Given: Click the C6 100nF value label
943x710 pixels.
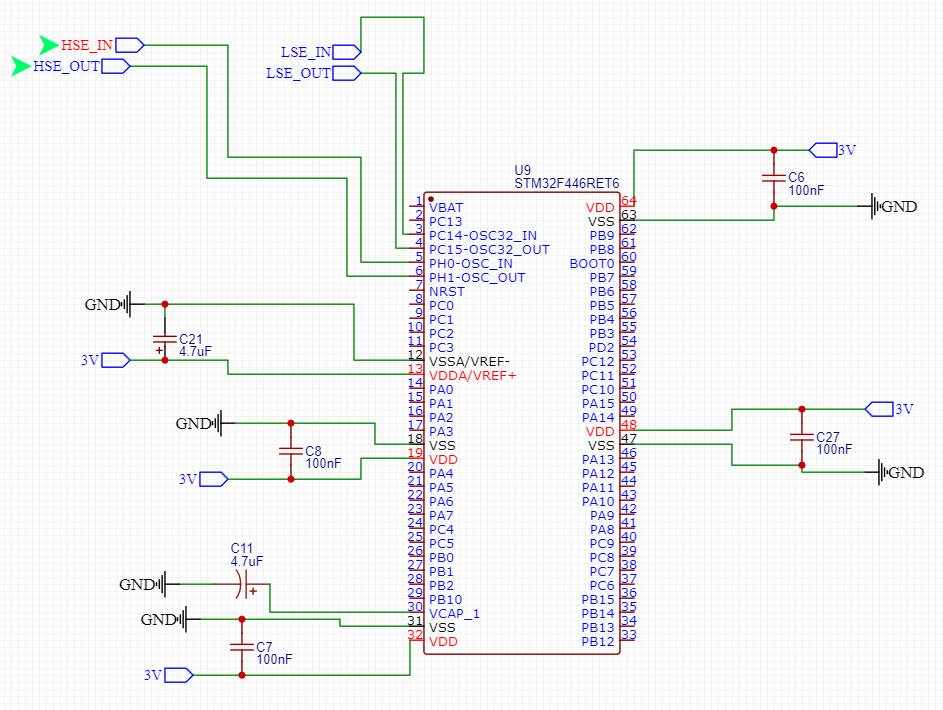Looking at the screenshot, I should 806,191.
